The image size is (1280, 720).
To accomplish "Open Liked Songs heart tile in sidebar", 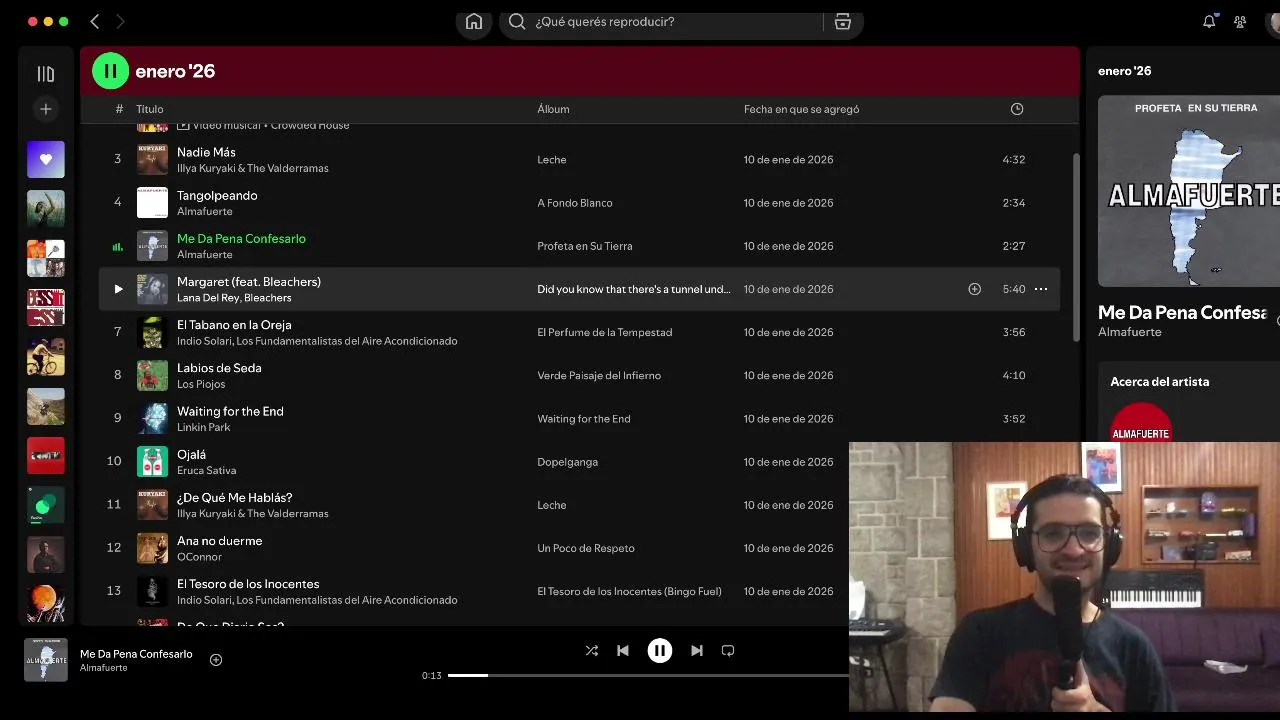I will (46, 159).
